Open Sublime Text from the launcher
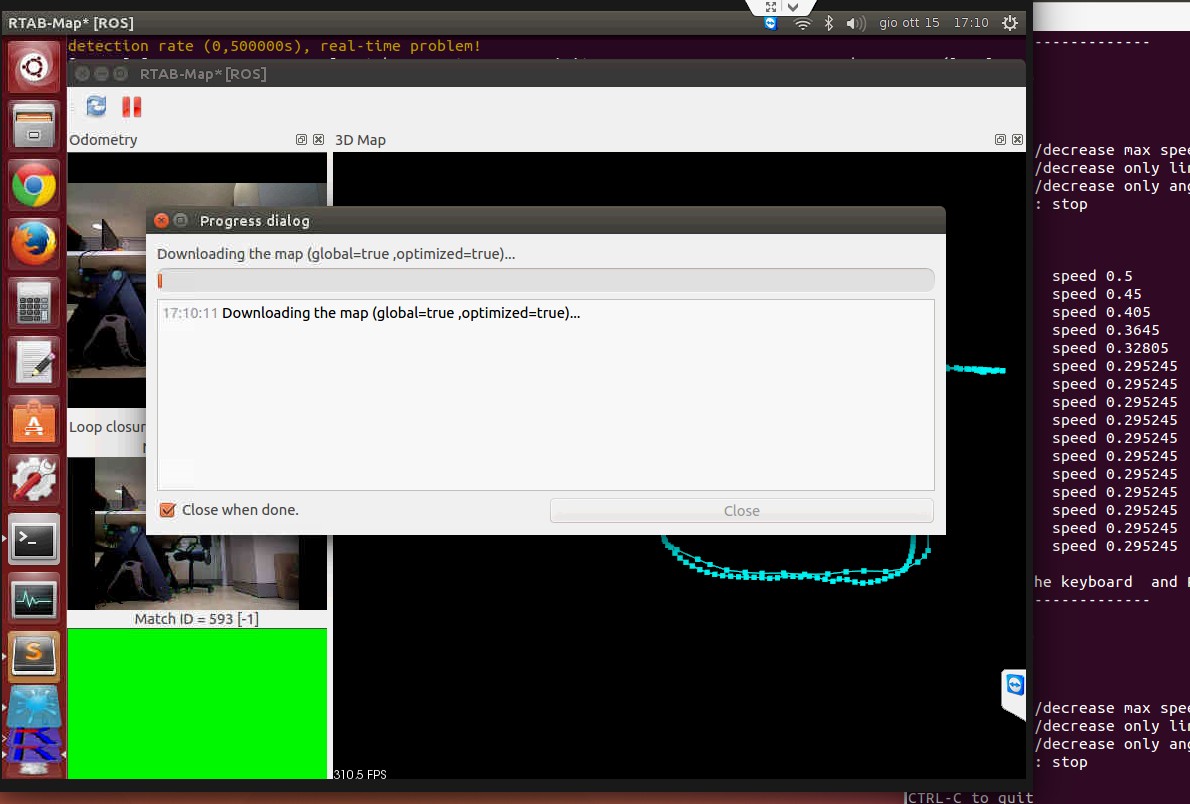Viewport: 1190px width, 804px height. click(34, 654)
